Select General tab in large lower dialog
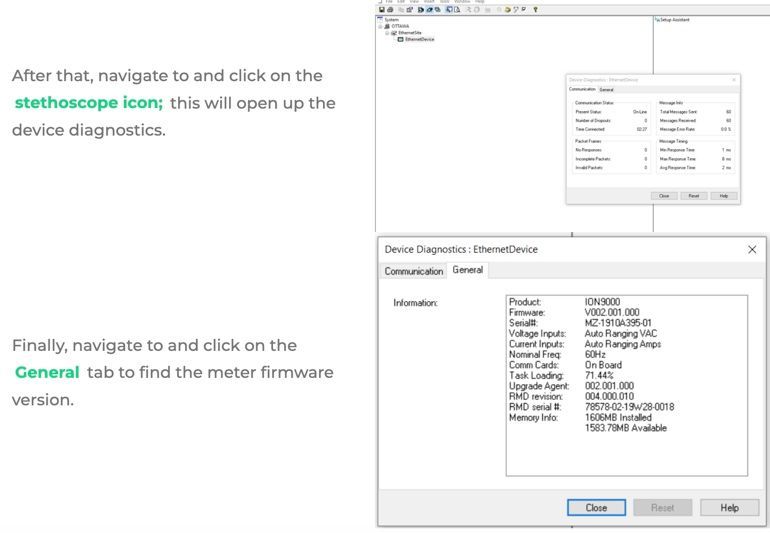770x533 pixels. tap(467, 270)
